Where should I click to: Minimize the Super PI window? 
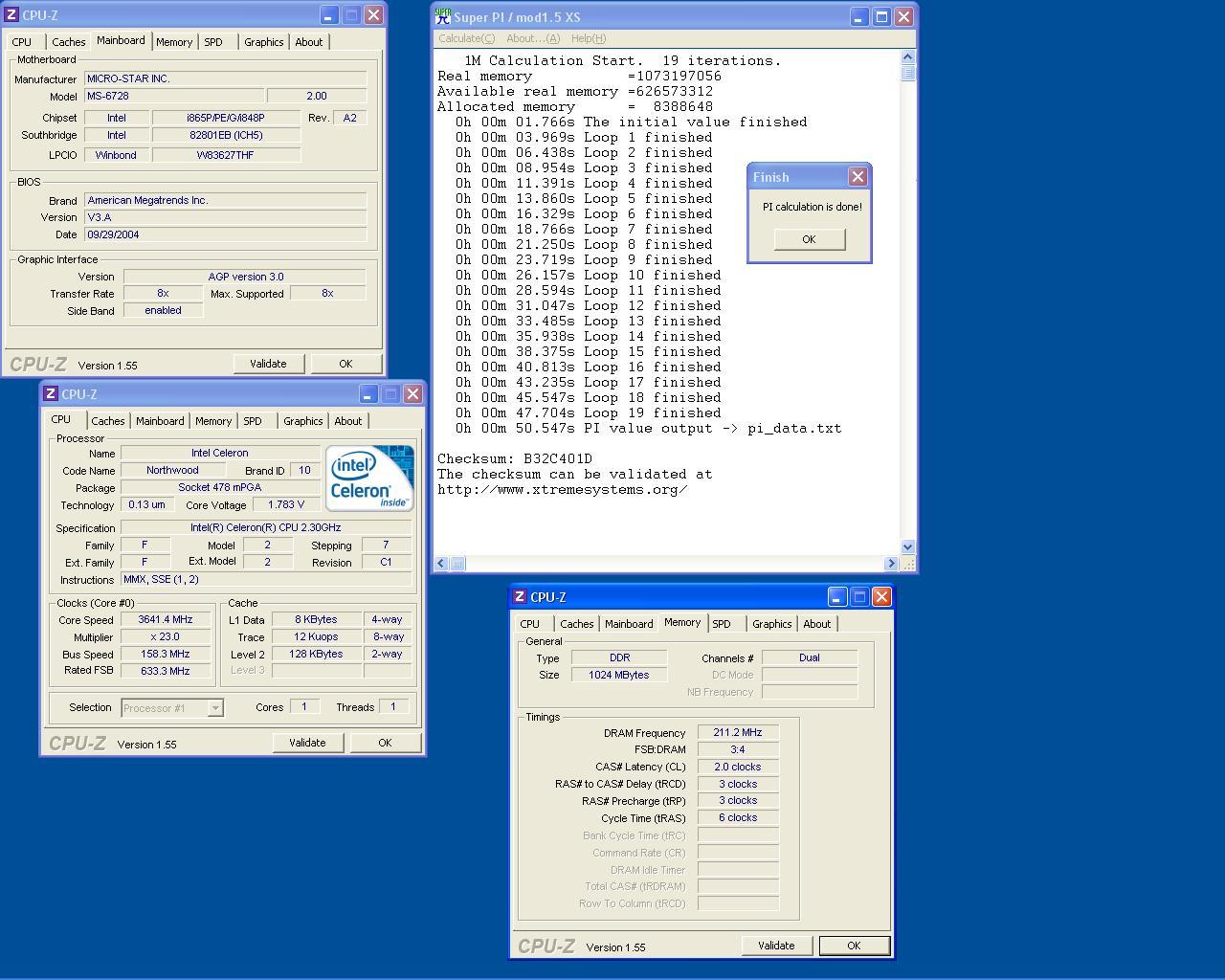tap(859, 16)
